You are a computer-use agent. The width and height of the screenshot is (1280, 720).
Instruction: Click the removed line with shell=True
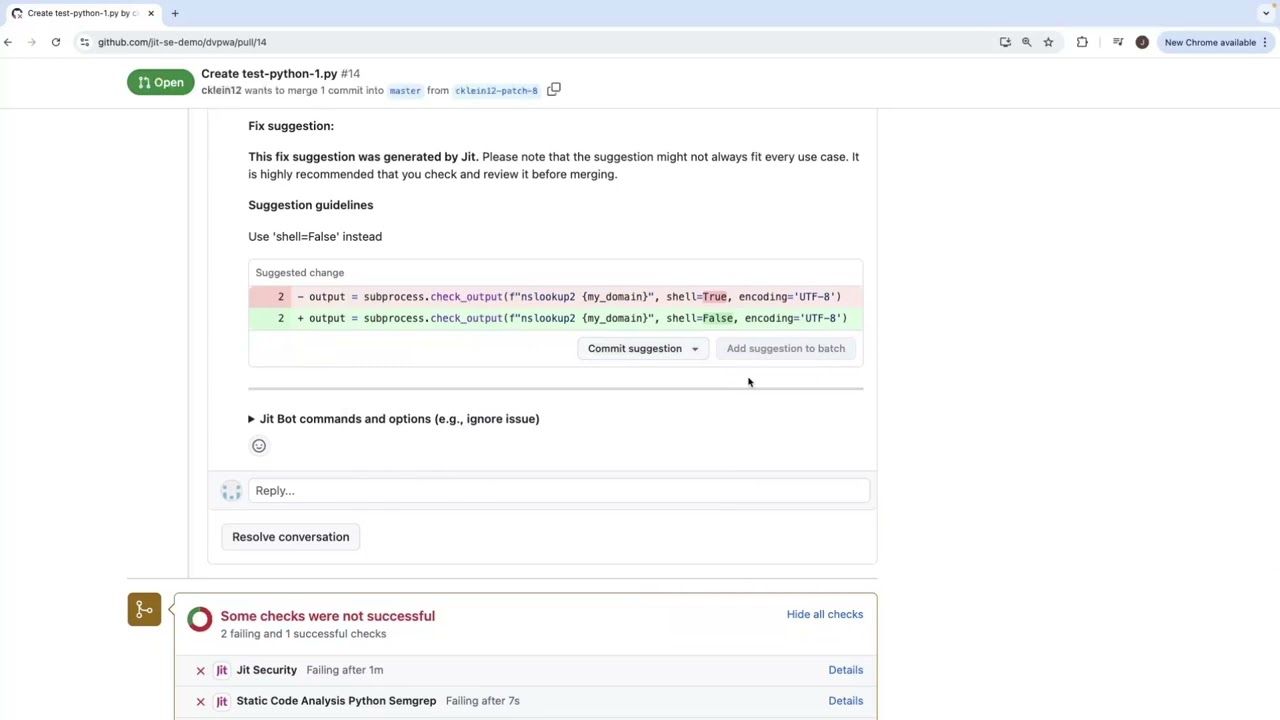(555, 297)
